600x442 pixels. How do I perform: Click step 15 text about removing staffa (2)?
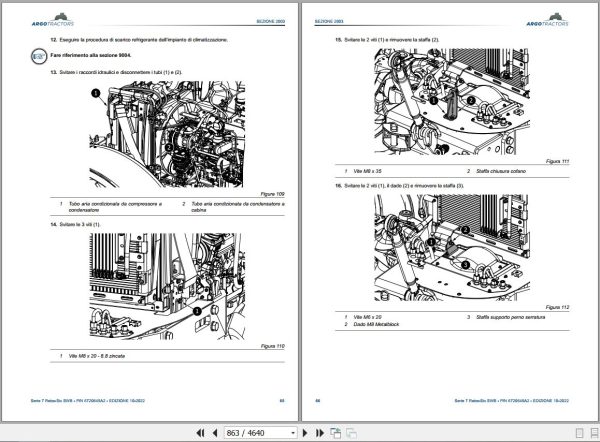pos(387,40)
